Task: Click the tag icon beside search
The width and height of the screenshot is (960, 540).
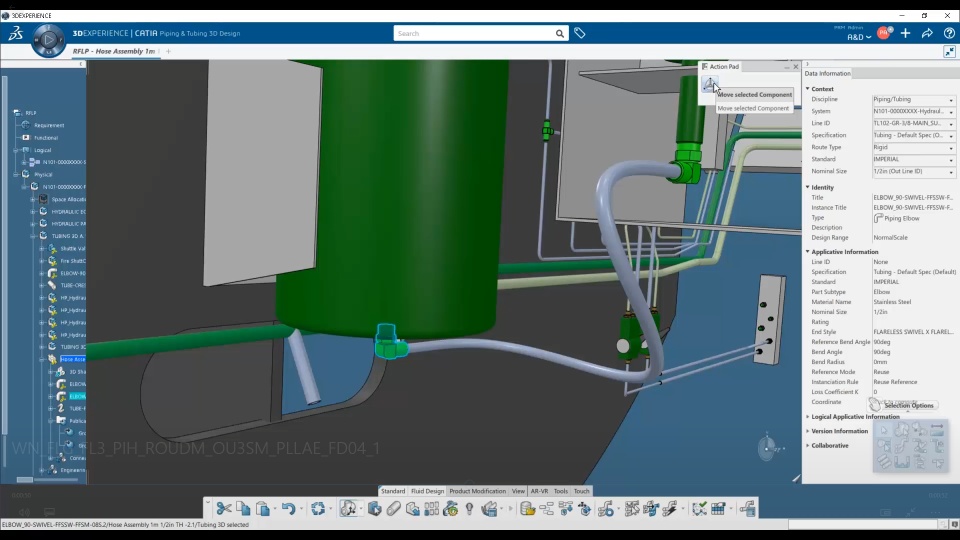Action: click(x=579, y=33)
